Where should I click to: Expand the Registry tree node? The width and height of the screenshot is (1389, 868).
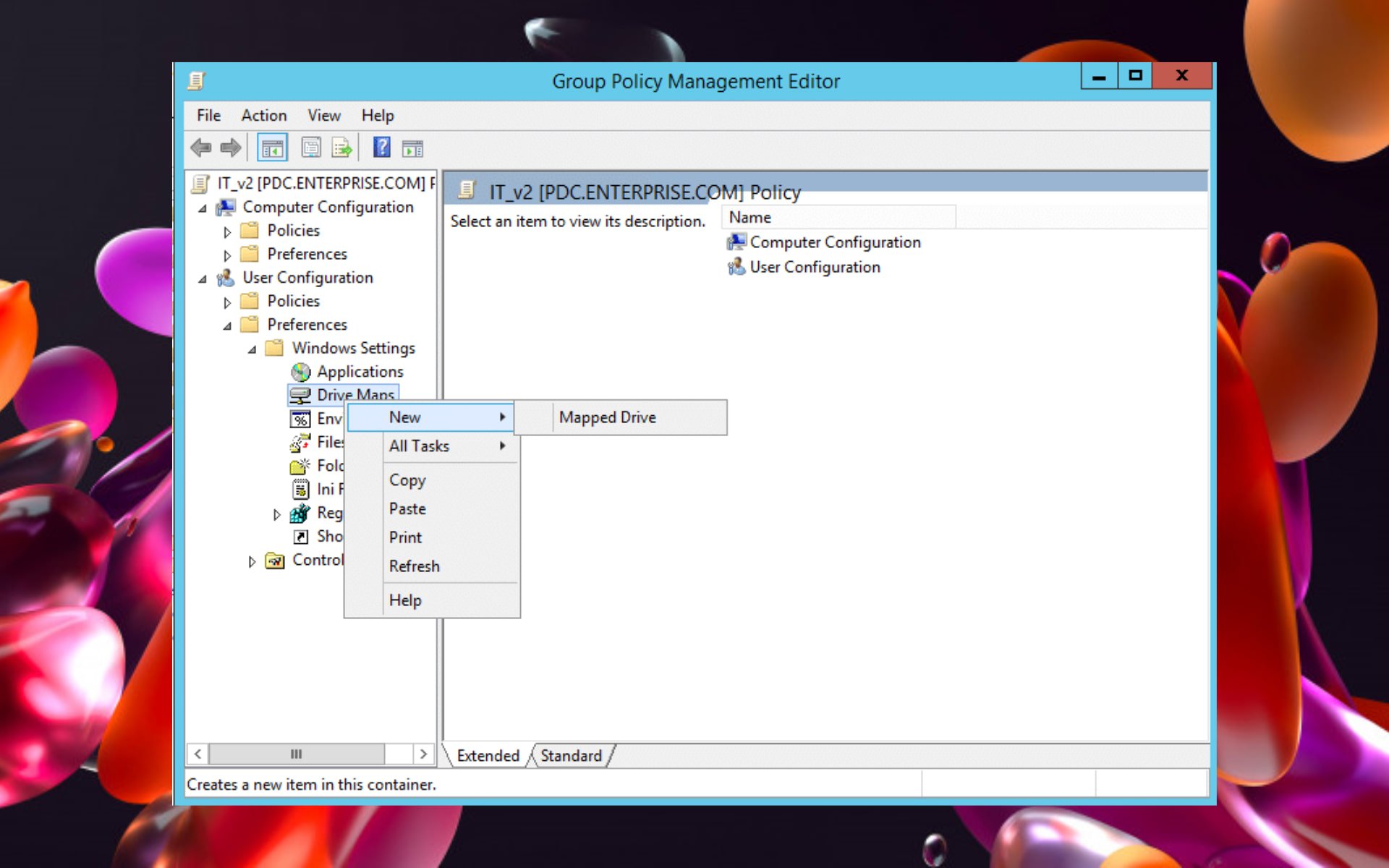276,514
